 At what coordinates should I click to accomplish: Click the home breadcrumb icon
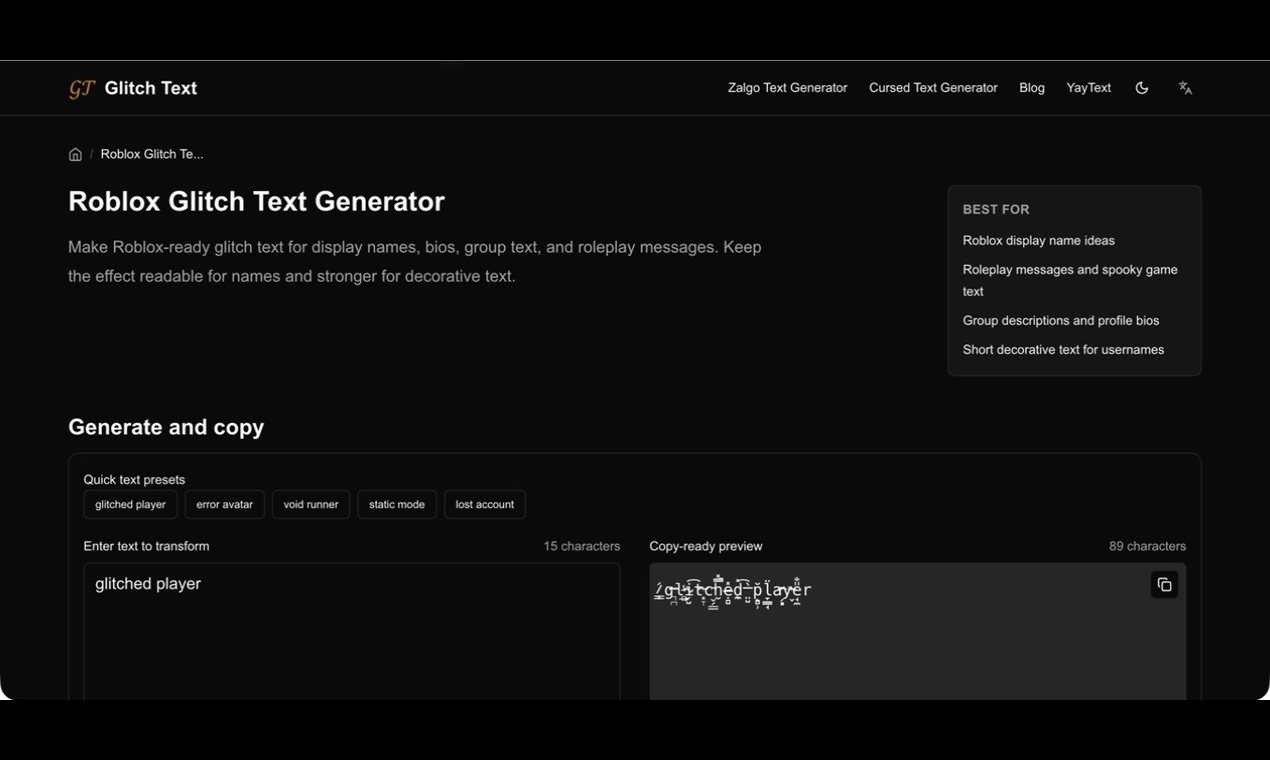75,154
